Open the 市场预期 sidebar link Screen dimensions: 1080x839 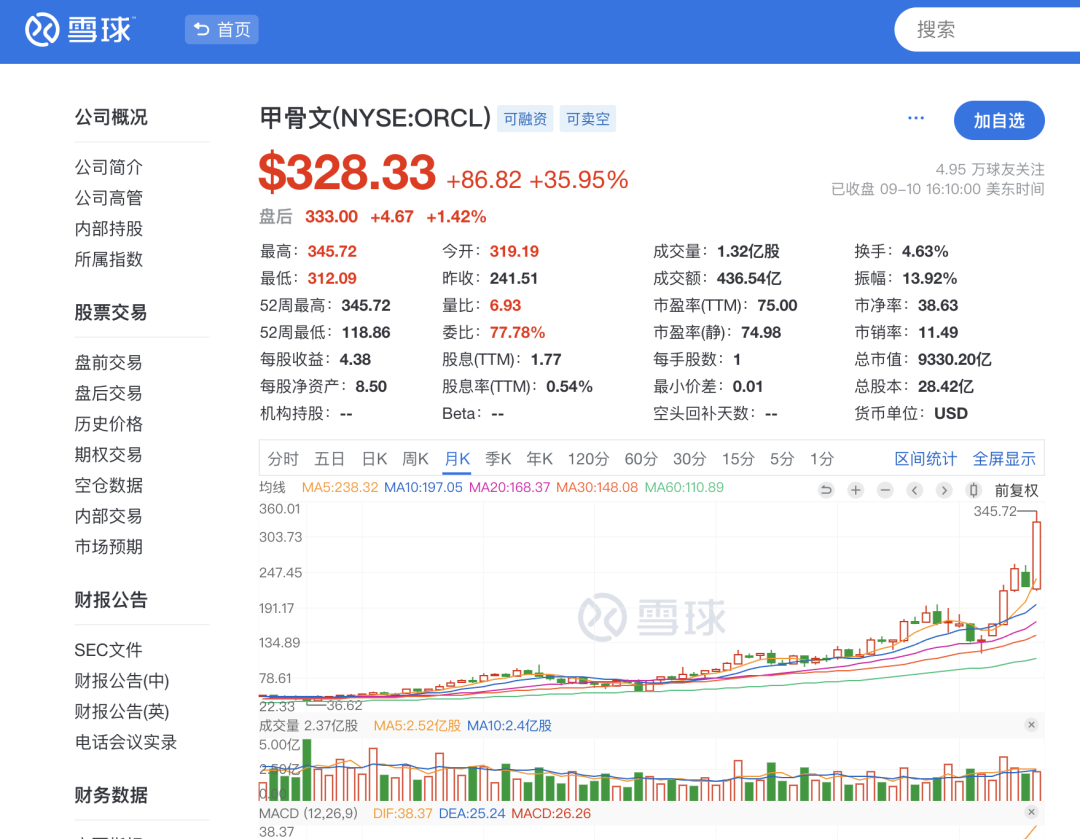(x=109, y=547)
